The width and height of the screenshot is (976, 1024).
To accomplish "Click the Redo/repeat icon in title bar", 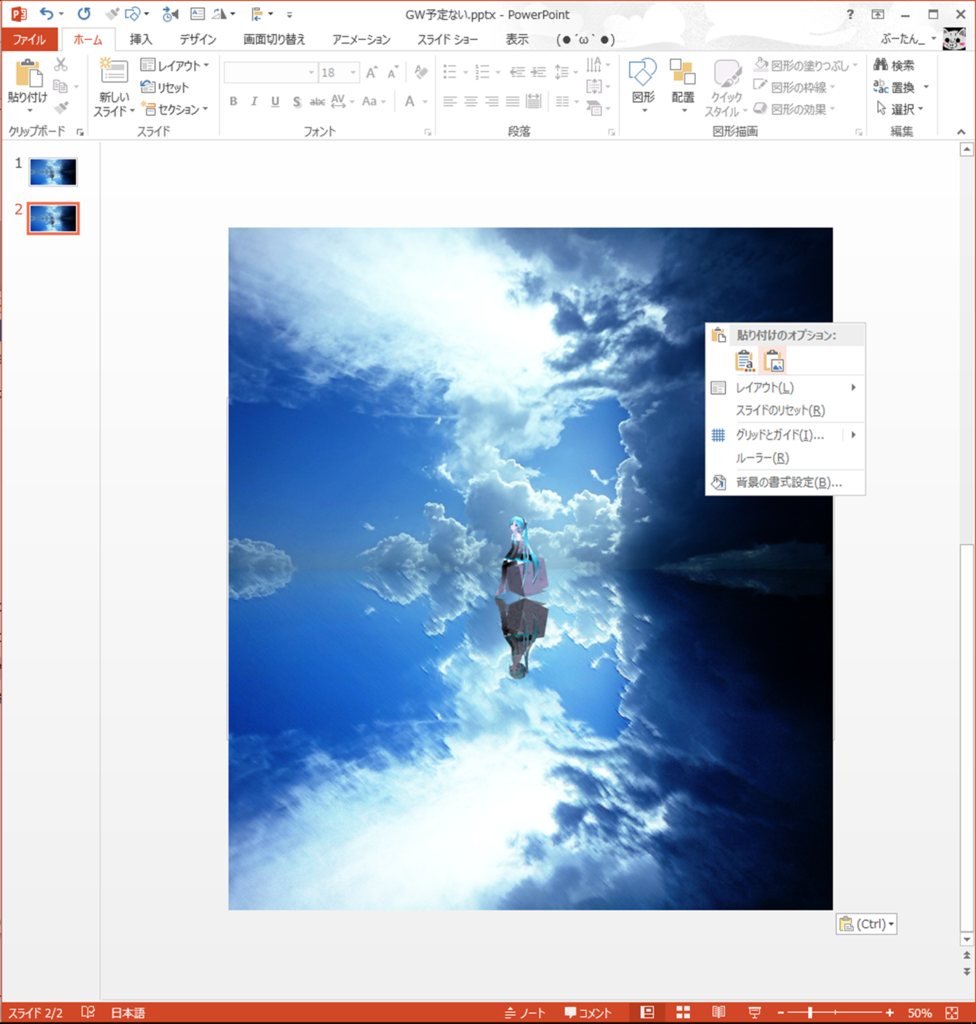I will click(84, 14).
